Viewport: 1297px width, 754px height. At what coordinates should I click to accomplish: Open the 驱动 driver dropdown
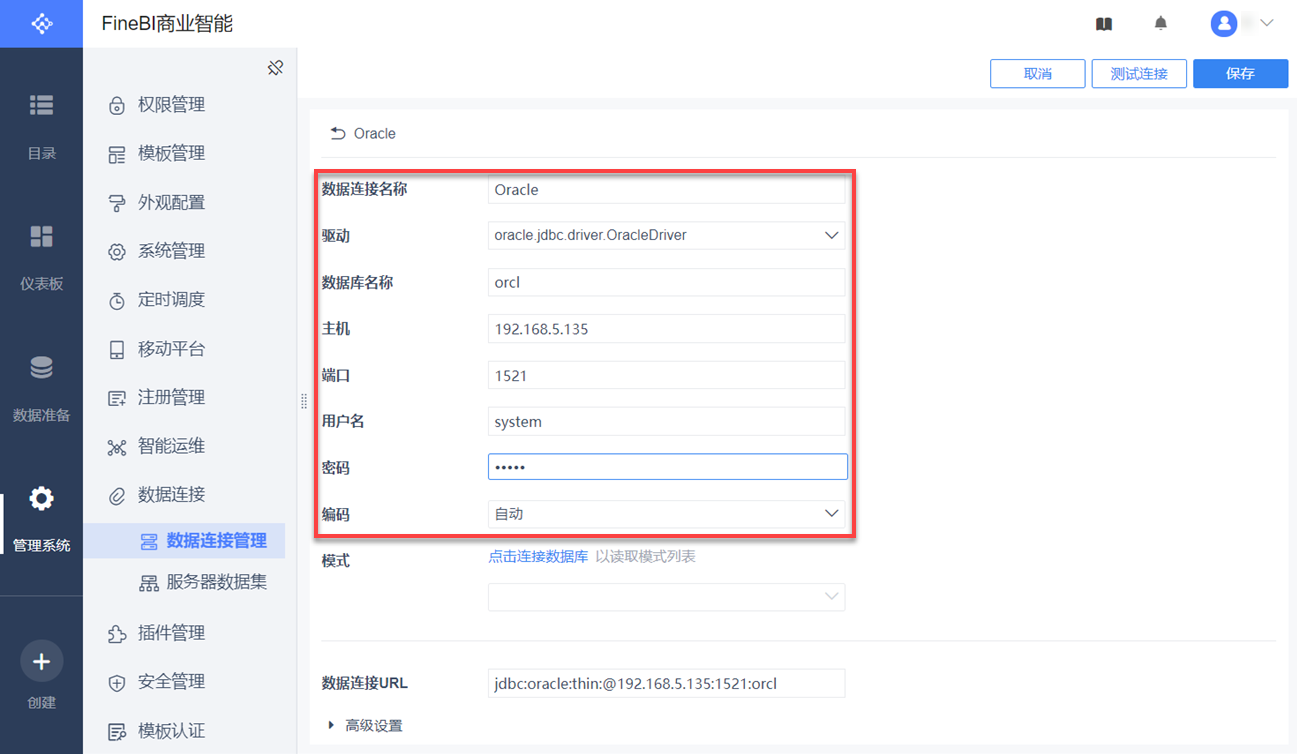coord(666,235)
